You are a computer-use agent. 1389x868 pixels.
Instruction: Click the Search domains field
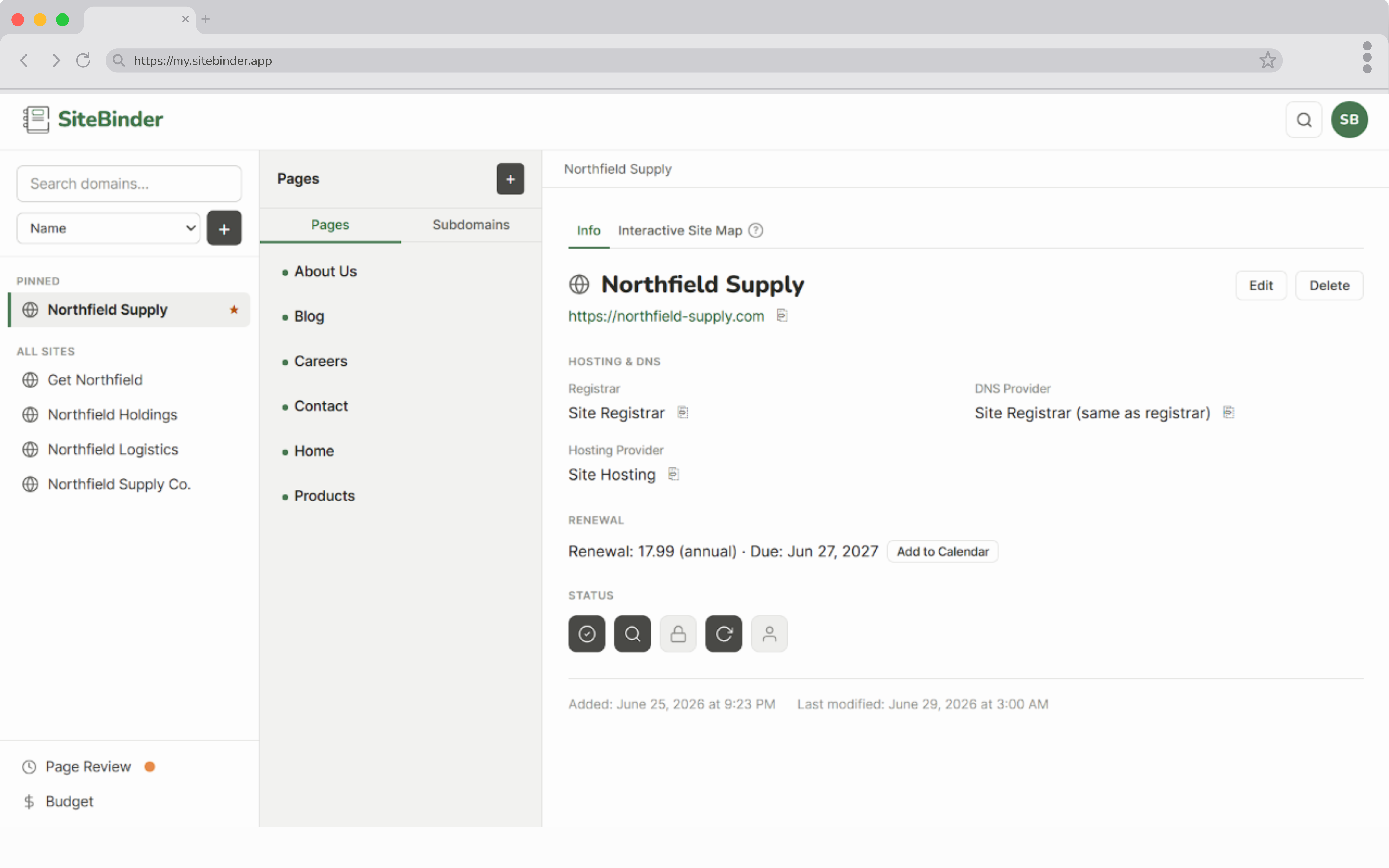tap(129, 184)
